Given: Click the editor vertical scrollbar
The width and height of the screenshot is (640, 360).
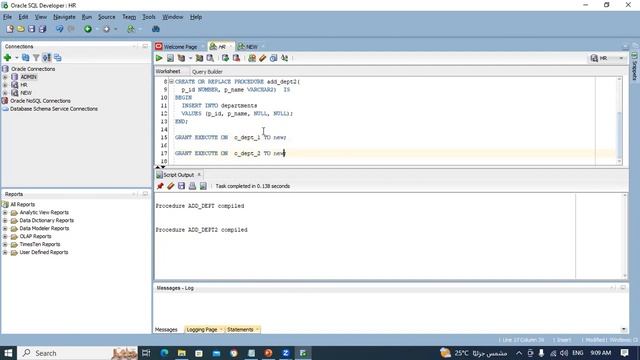Looking at the screenshot, I should (x=620, y=120).
